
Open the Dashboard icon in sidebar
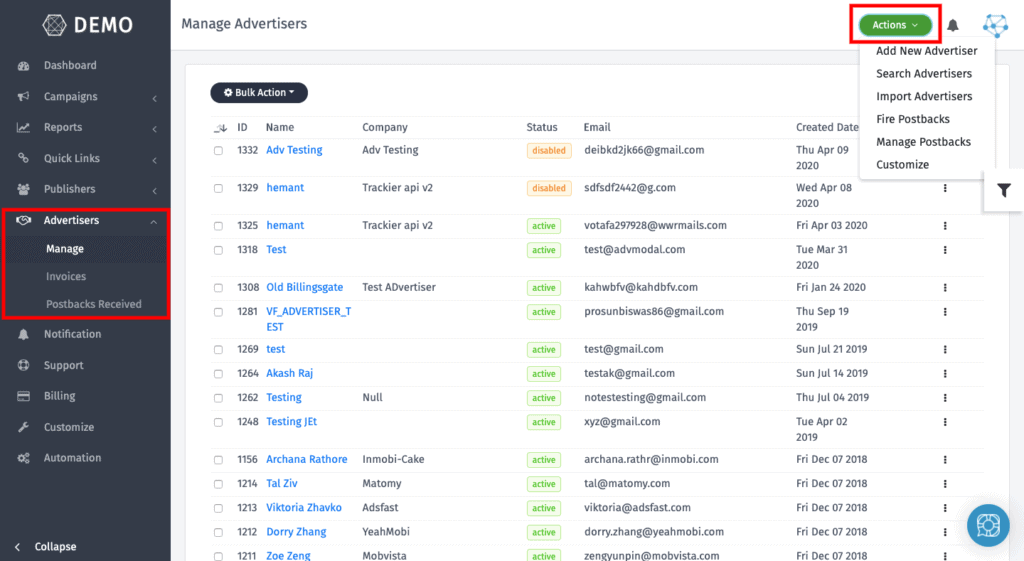click(24, 65)
